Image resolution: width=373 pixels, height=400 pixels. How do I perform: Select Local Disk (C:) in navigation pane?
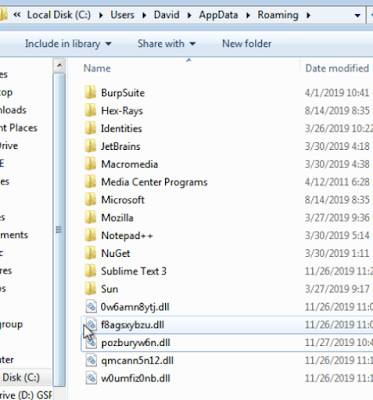tap(21, 377)
